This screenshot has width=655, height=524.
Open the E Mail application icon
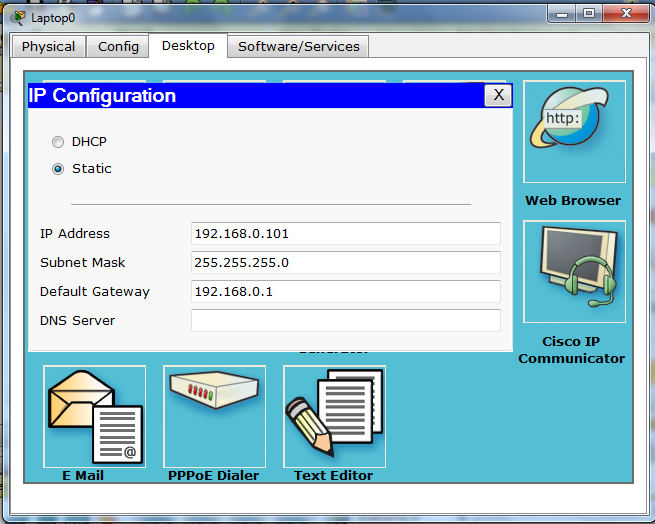coord(94,416)
